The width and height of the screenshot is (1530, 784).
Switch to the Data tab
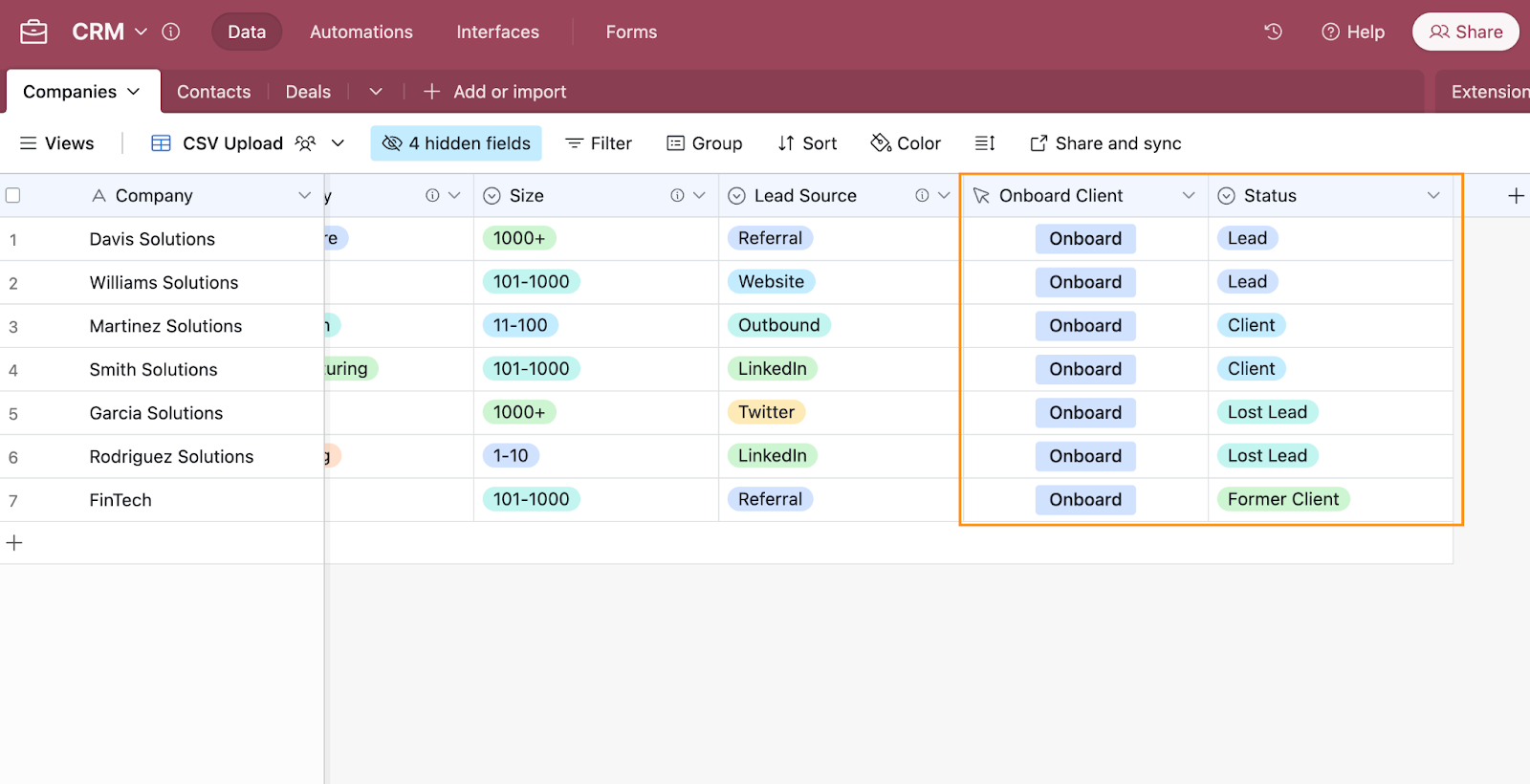pyautogui.click(x=247, y=32)
